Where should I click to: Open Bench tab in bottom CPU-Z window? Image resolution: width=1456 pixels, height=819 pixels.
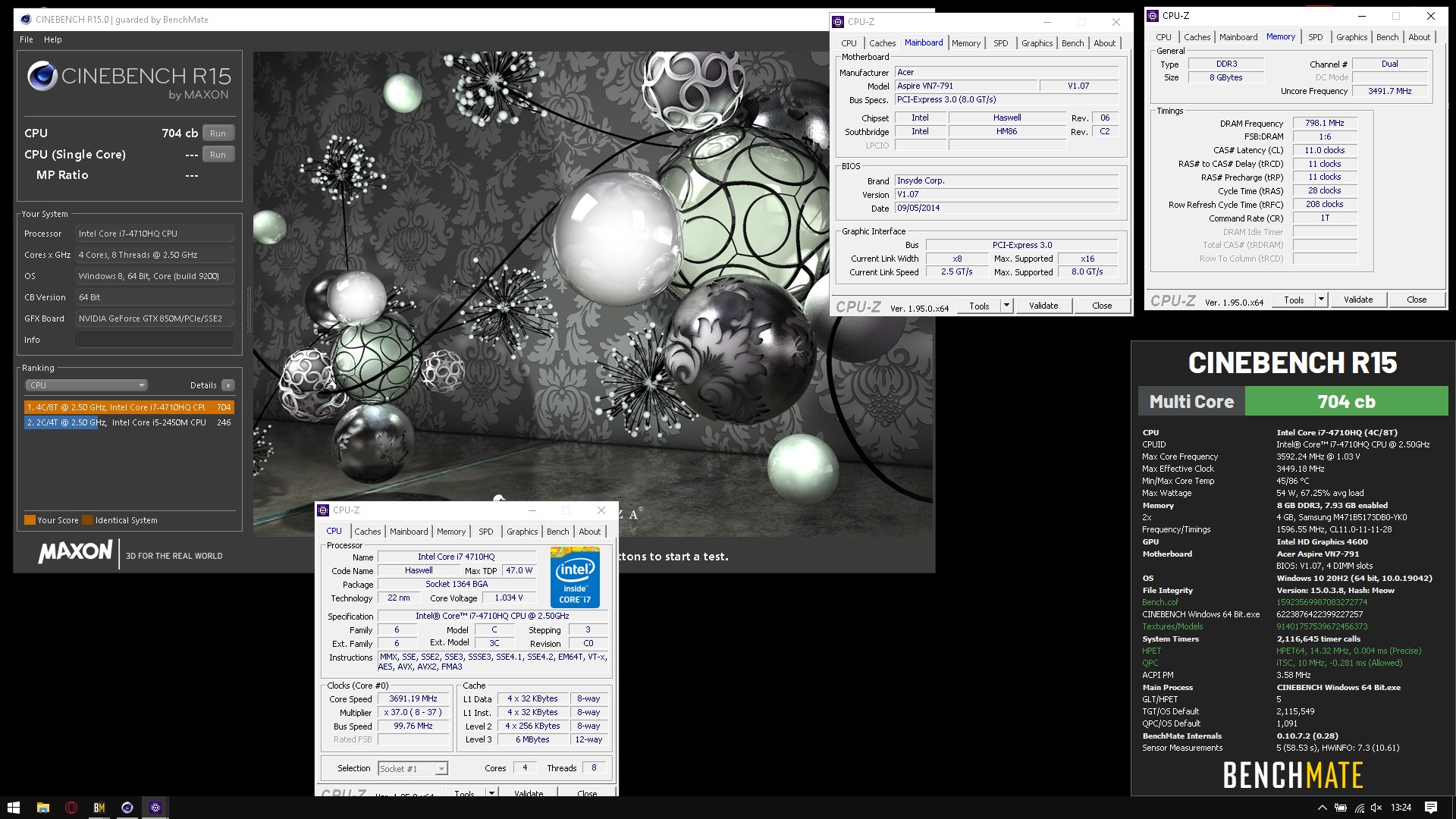[x=557, y=532]
